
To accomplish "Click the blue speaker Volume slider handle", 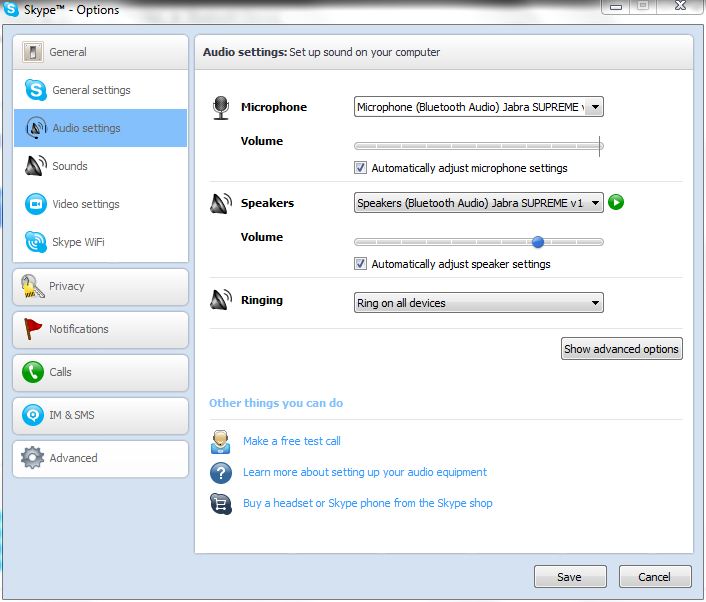I will click(x=538, y=242).
